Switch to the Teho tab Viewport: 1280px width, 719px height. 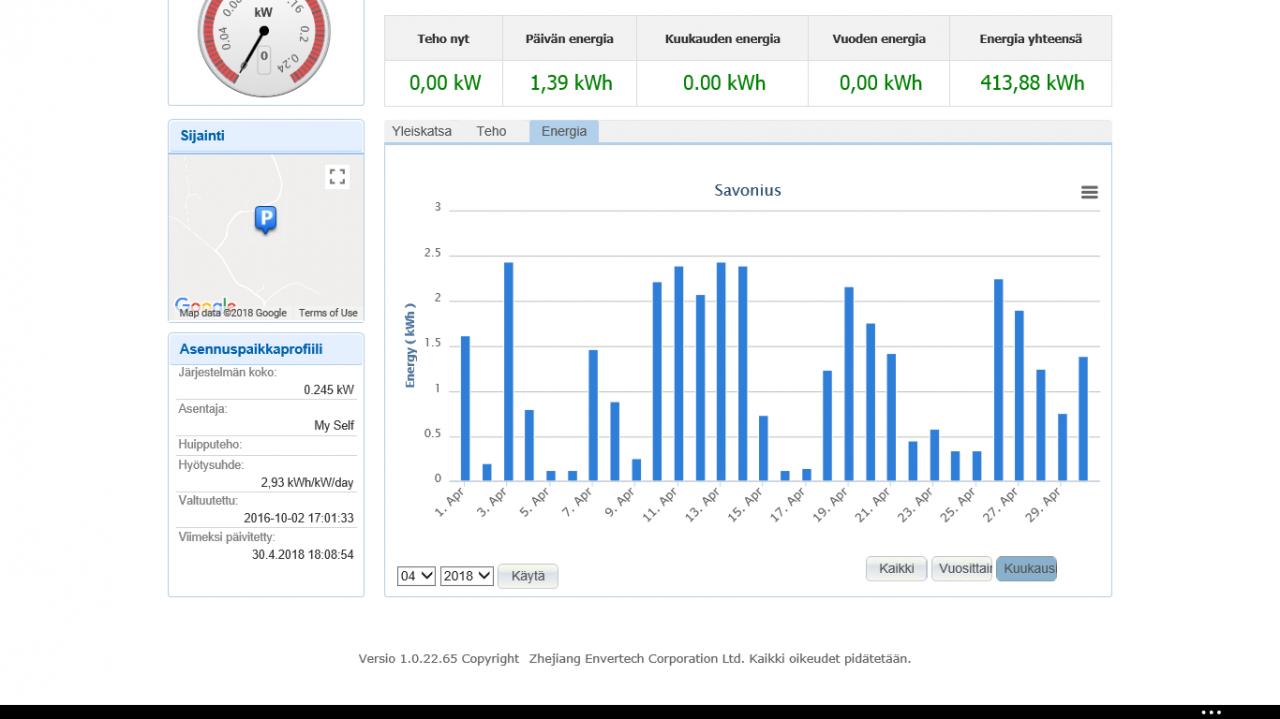(x=491, y=131)
